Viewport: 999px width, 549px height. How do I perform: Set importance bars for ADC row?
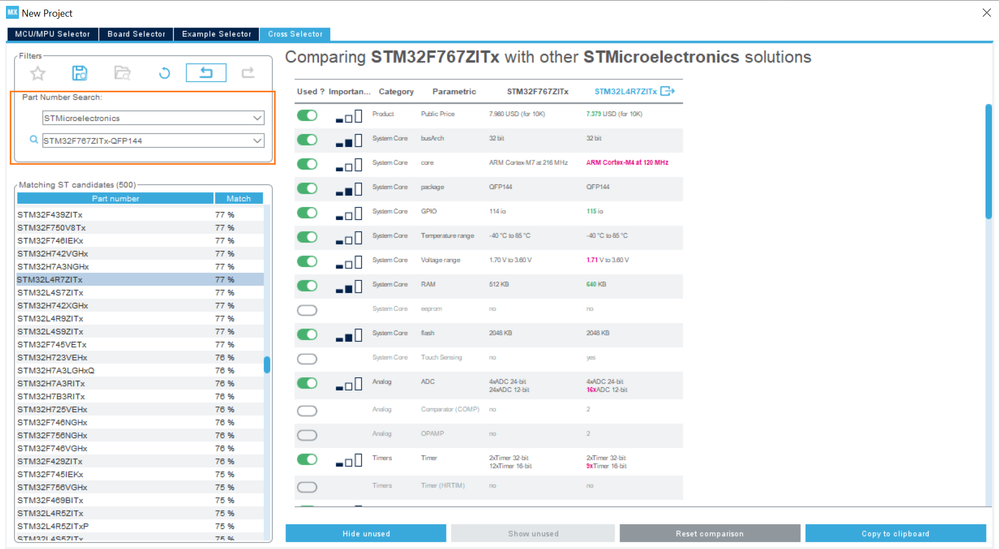349,384
